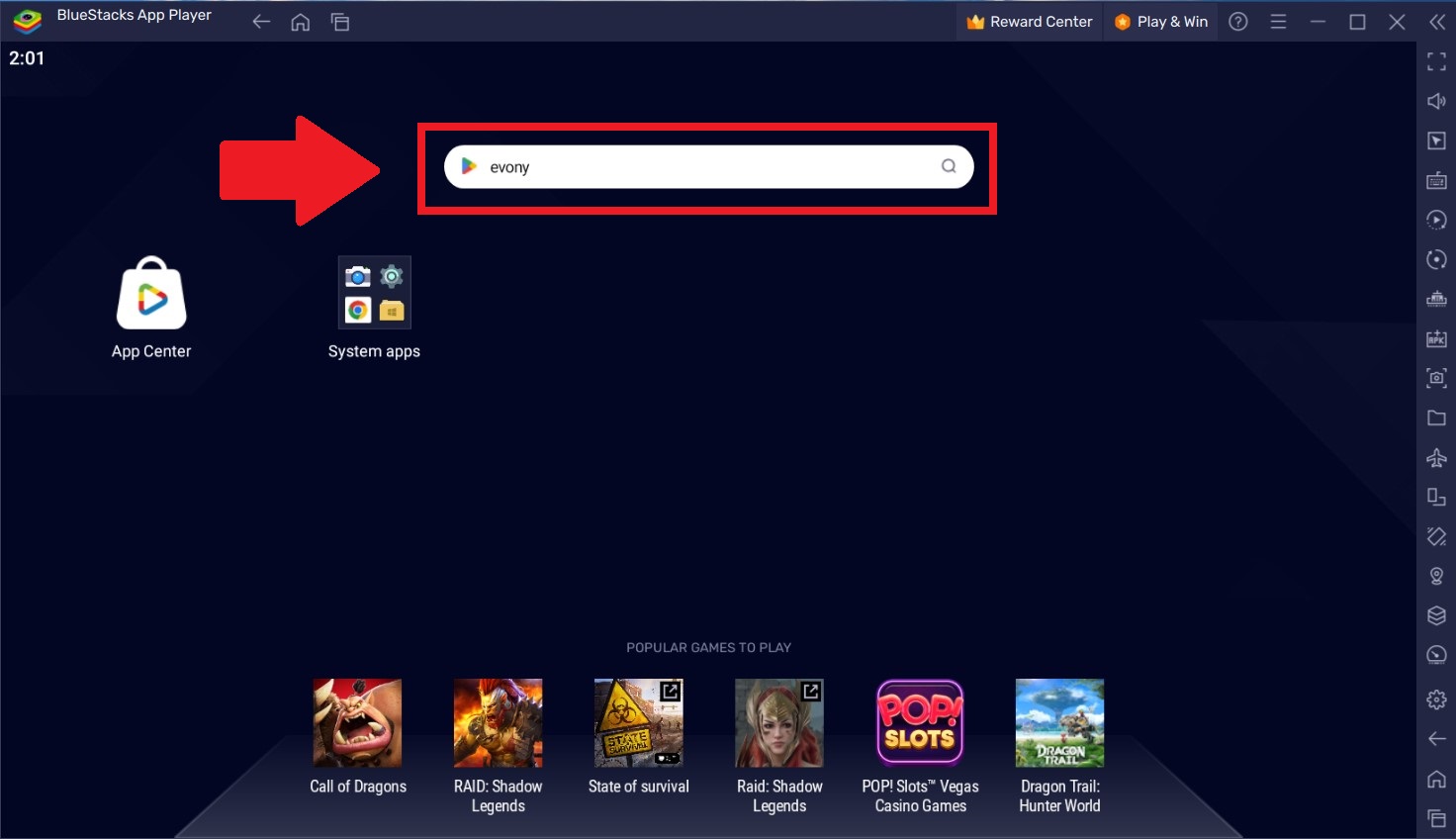The width and height of the screenshot is (1456, 839).
Task: Click the sync operations circle-dot icon
Action: coord(1436,259)
